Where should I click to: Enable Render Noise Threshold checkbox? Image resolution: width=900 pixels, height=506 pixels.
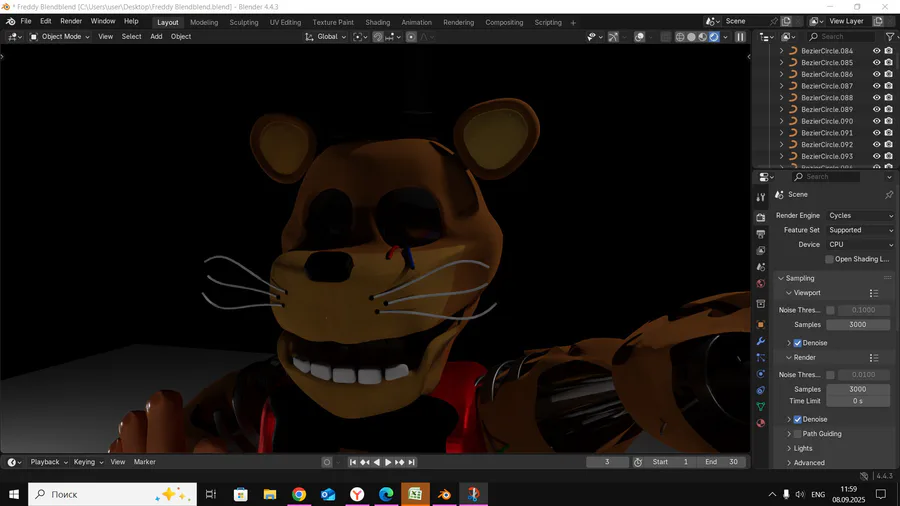tap(830, 375)
